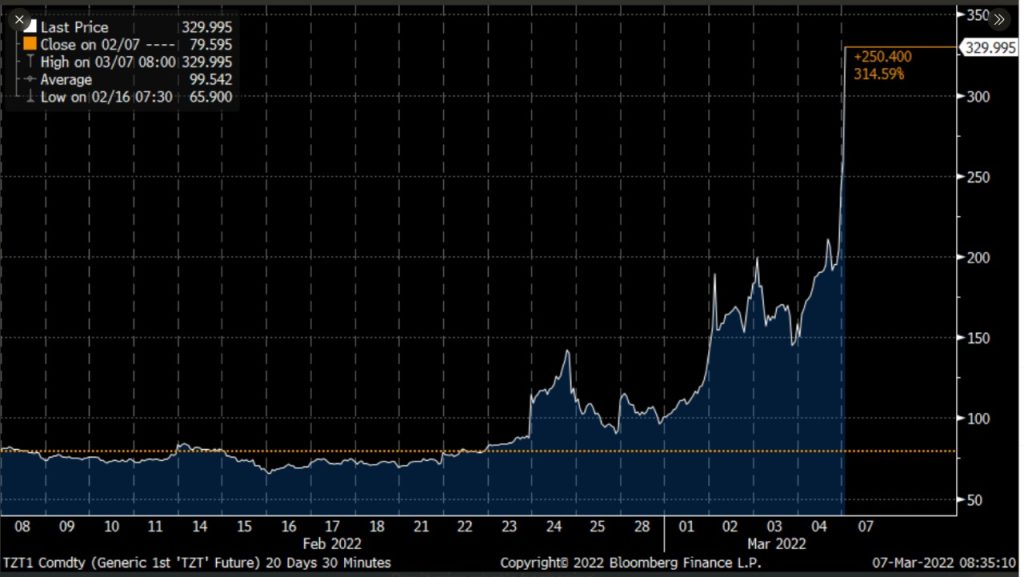This screenshot has height=577, width=1024.
Task: Select the 'Low on 02/16 07:30' legend label
Action: click(106, 97)
